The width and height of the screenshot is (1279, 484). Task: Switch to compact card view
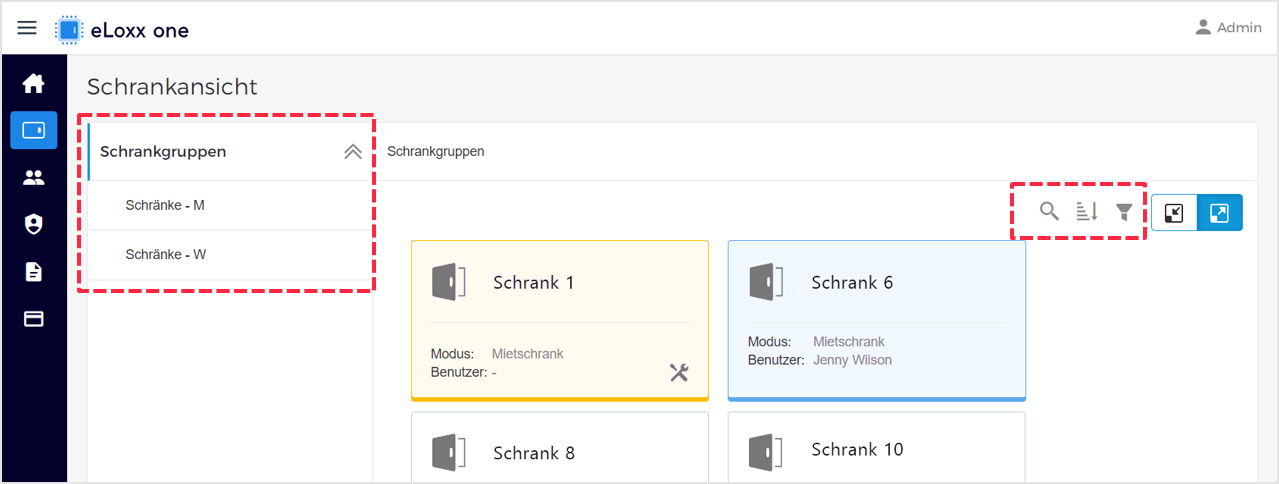pos(1174,212)
